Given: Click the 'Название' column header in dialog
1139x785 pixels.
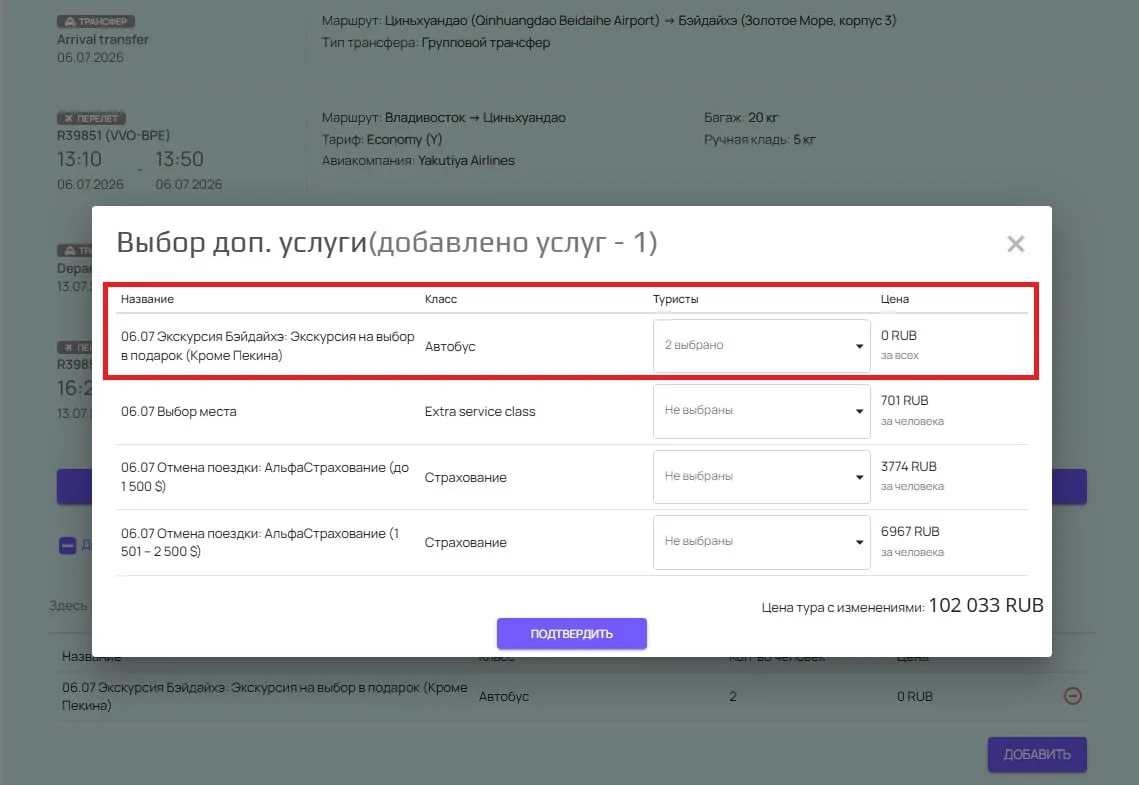Looking at the screenshot, I should click(147, 299).
